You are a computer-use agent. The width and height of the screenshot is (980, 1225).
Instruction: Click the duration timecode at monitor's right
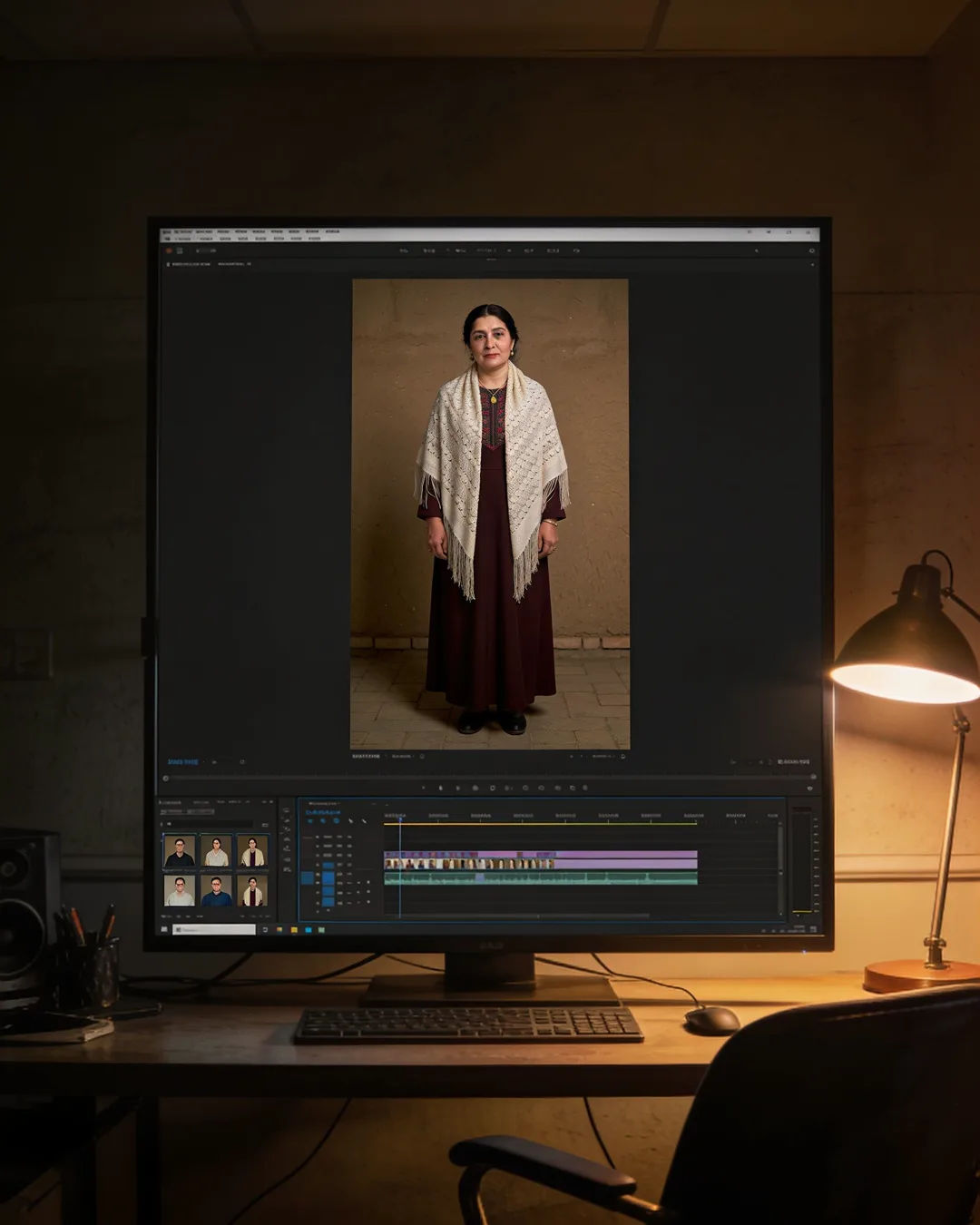pos(794,761)
